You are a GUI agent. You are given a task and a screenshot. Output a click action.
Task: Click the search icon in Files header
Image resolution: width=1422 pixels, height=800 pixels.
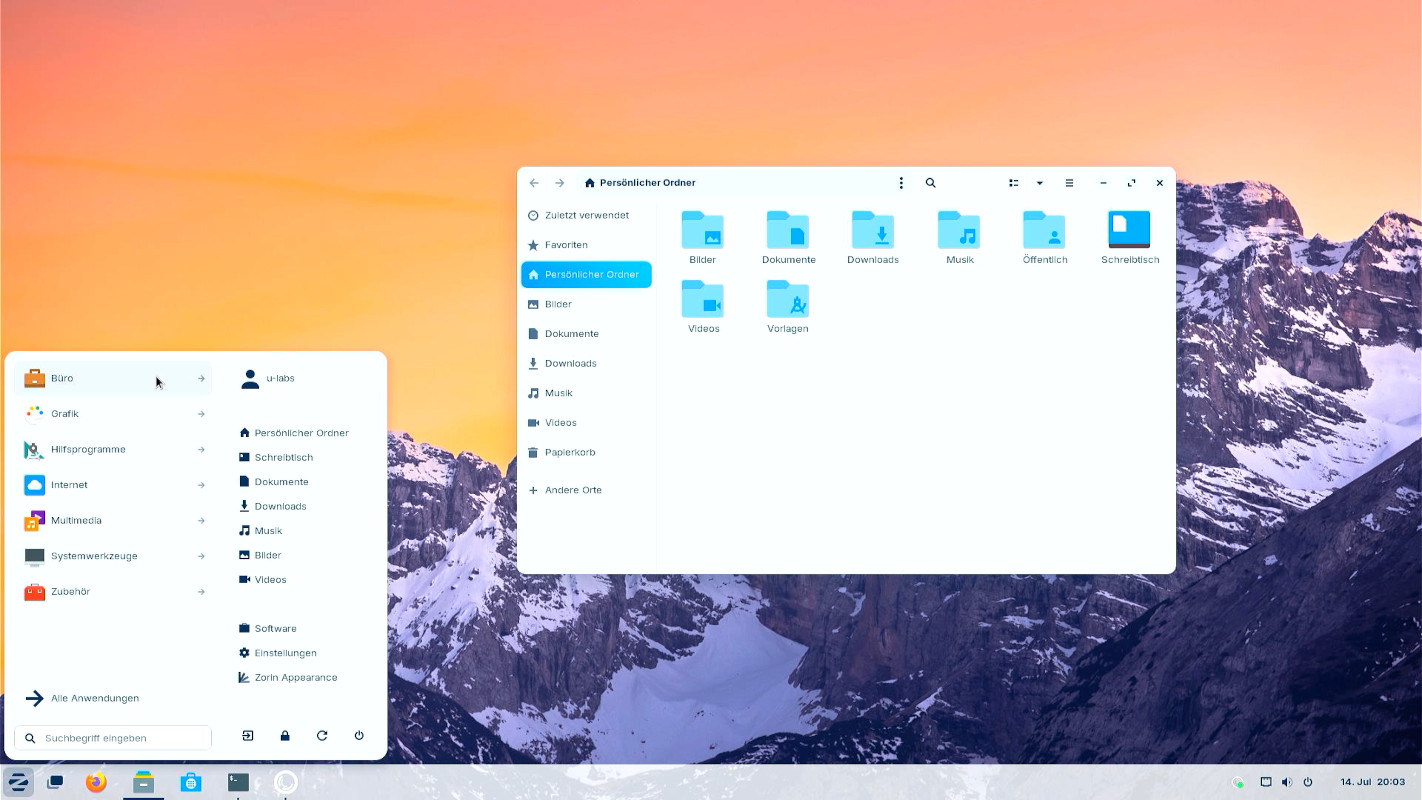click(x=930, y=183)
